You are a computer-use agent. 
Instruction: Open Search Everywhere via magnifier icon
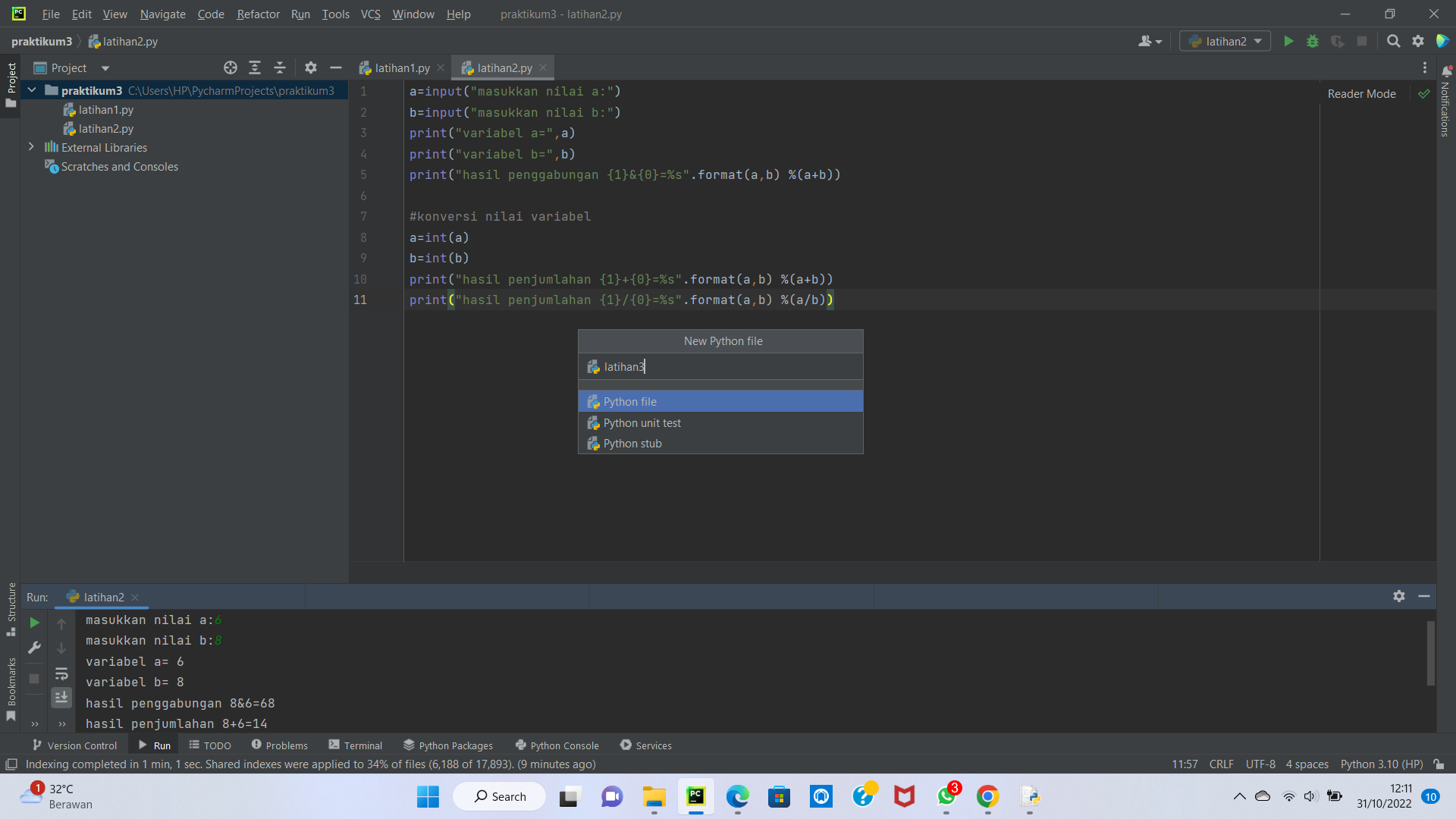(1393, 42)
